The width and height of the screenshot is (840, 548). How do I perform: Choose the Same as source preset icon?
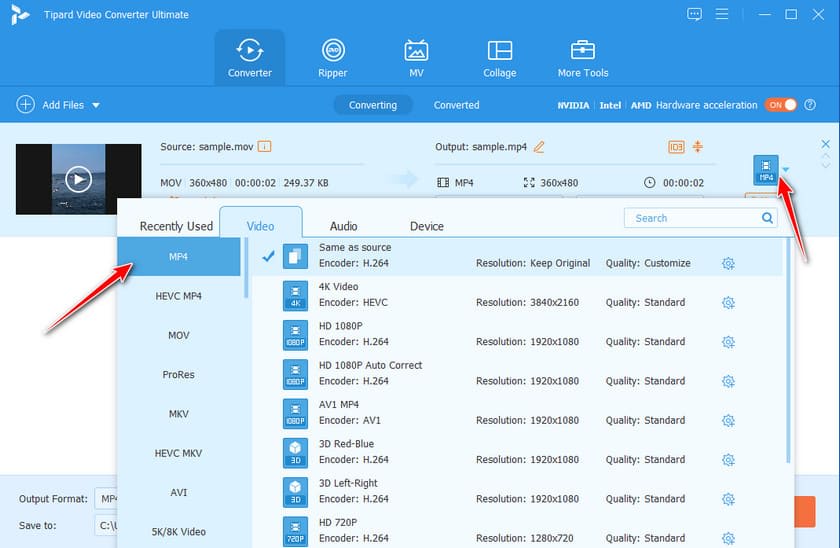295,257
